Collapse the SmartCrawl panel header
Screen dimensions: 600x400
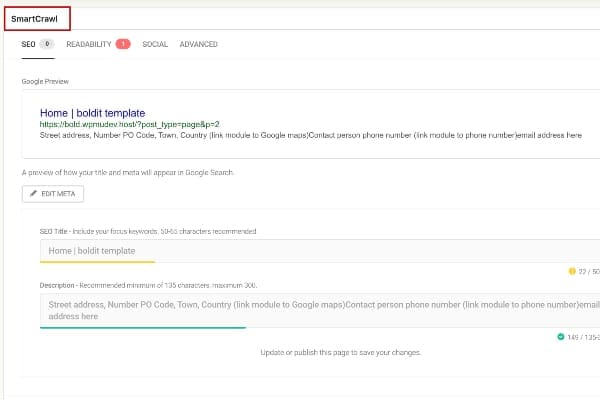coord(35,19)
